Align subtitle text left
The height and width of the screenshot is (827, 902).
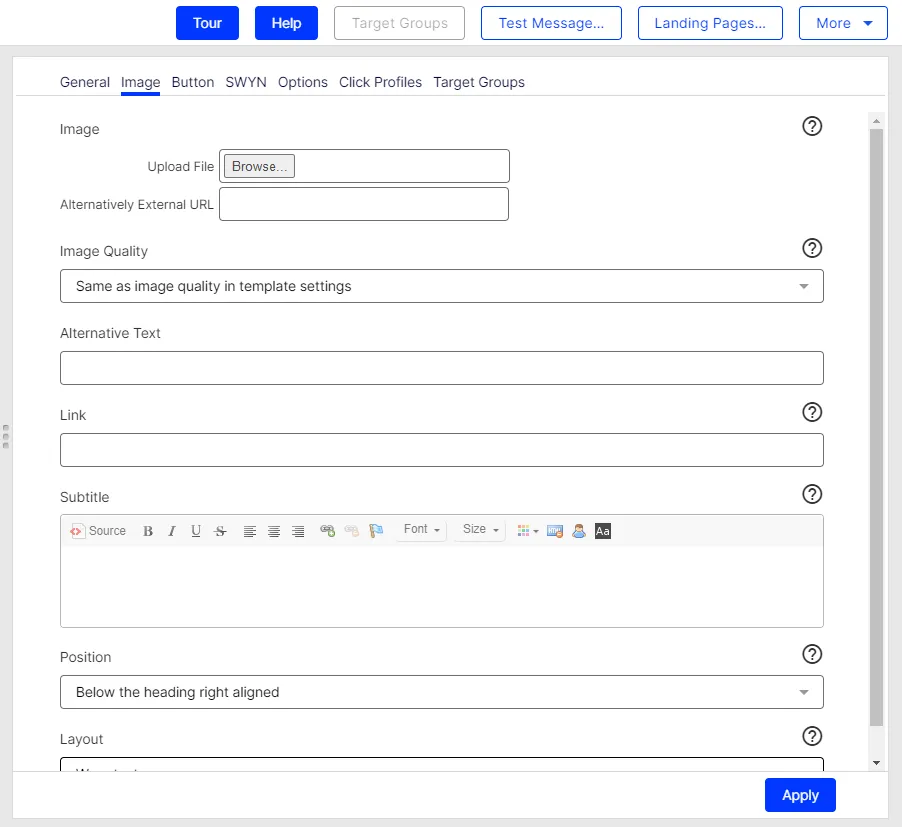[x=250, y=531]
